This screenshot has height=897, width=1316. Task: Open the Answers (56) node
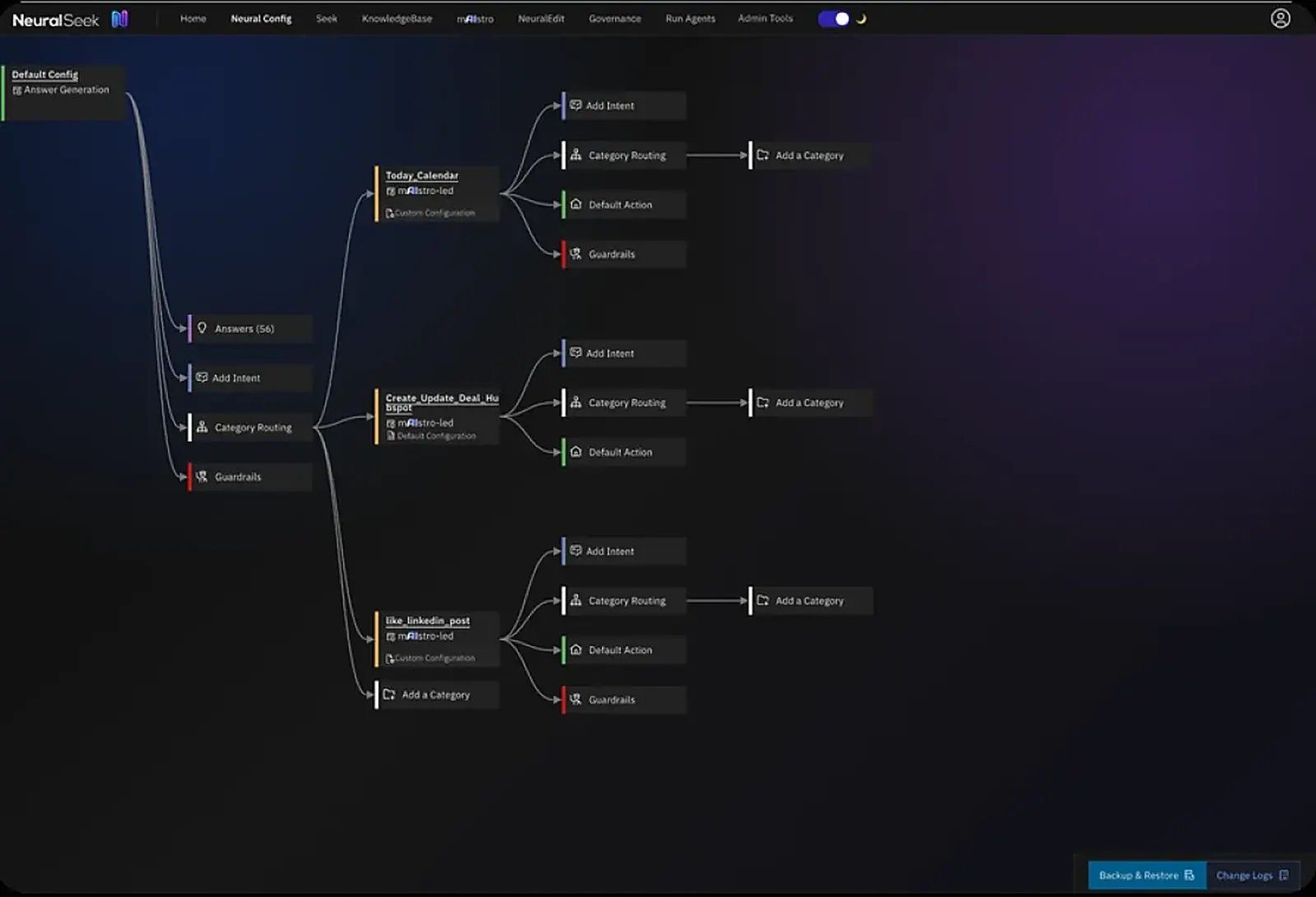(x=250, y=328)
